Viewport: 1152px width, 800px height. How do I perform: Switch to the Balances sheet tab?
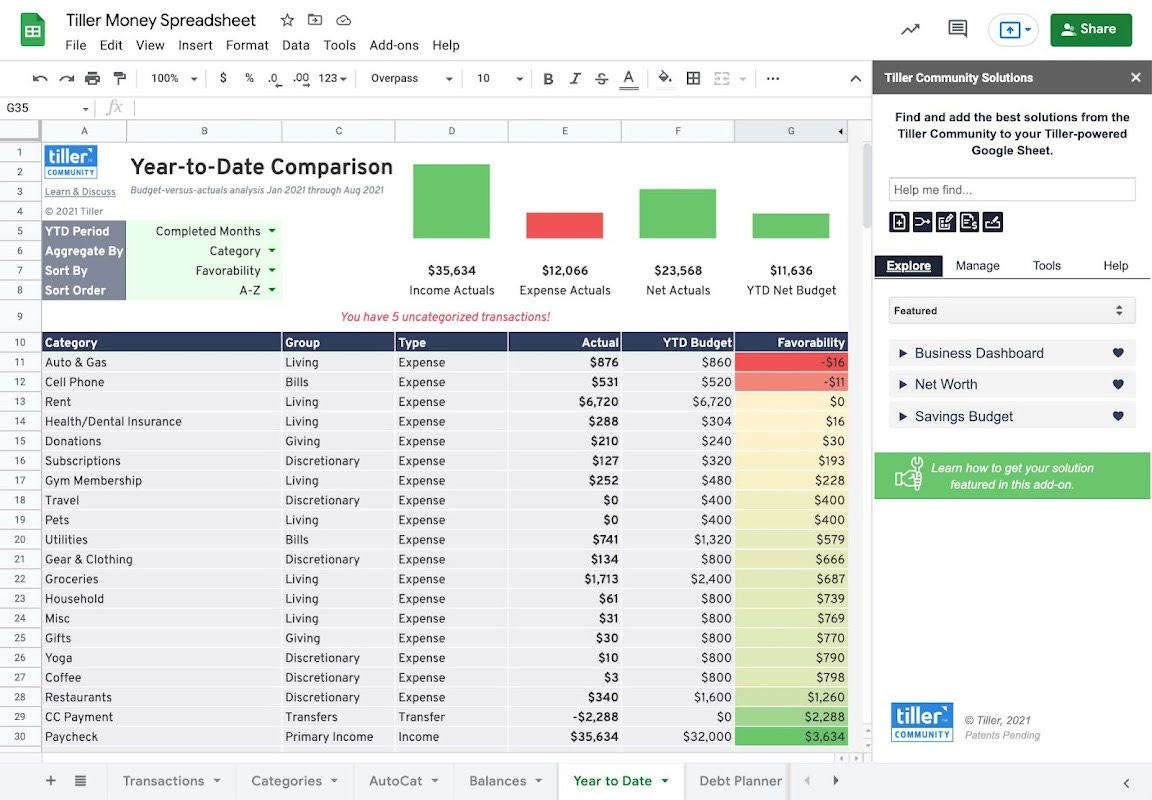coord(505,781)
